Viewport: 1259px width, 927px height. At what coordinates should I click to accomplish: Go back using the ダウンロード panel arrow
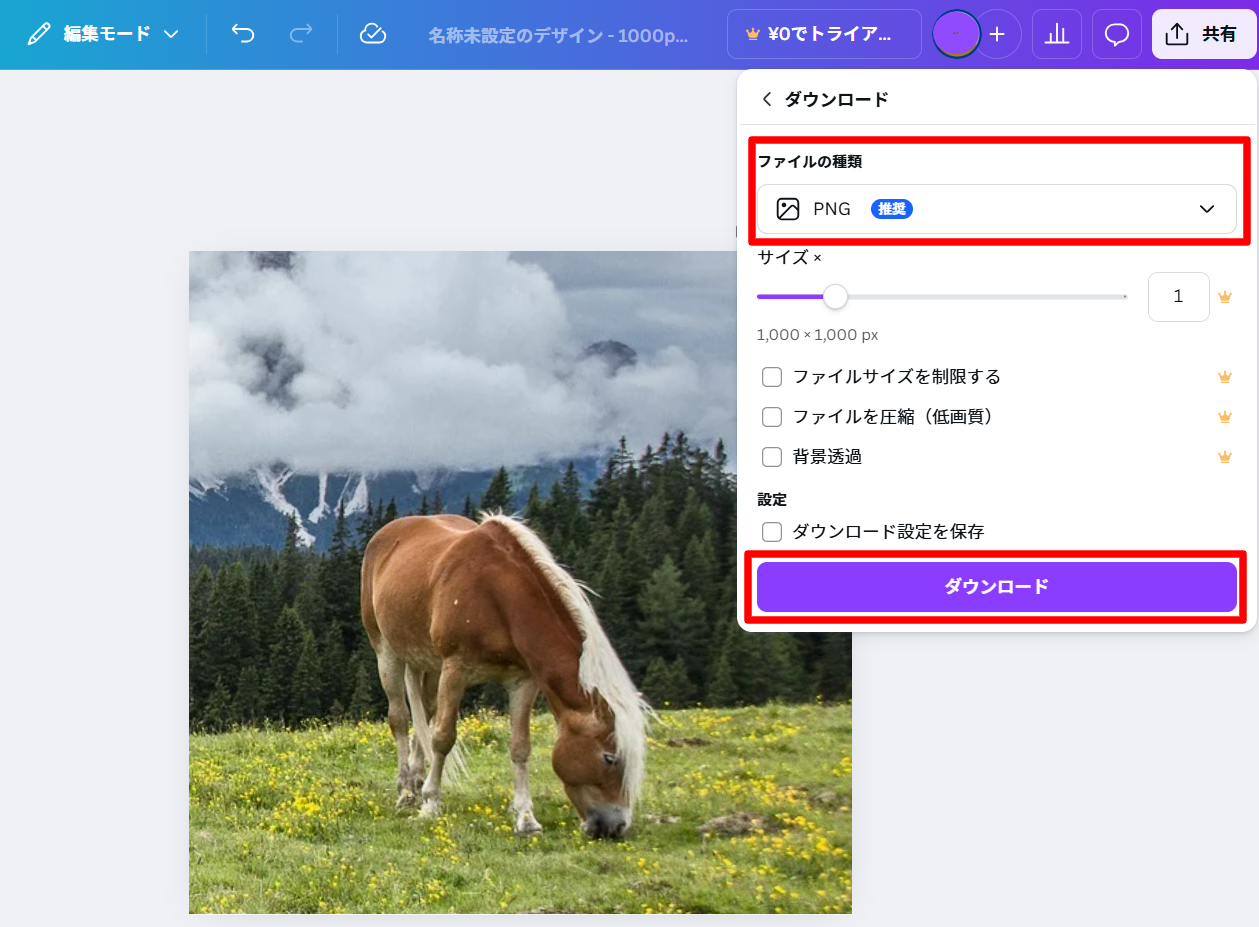(767, 99)
